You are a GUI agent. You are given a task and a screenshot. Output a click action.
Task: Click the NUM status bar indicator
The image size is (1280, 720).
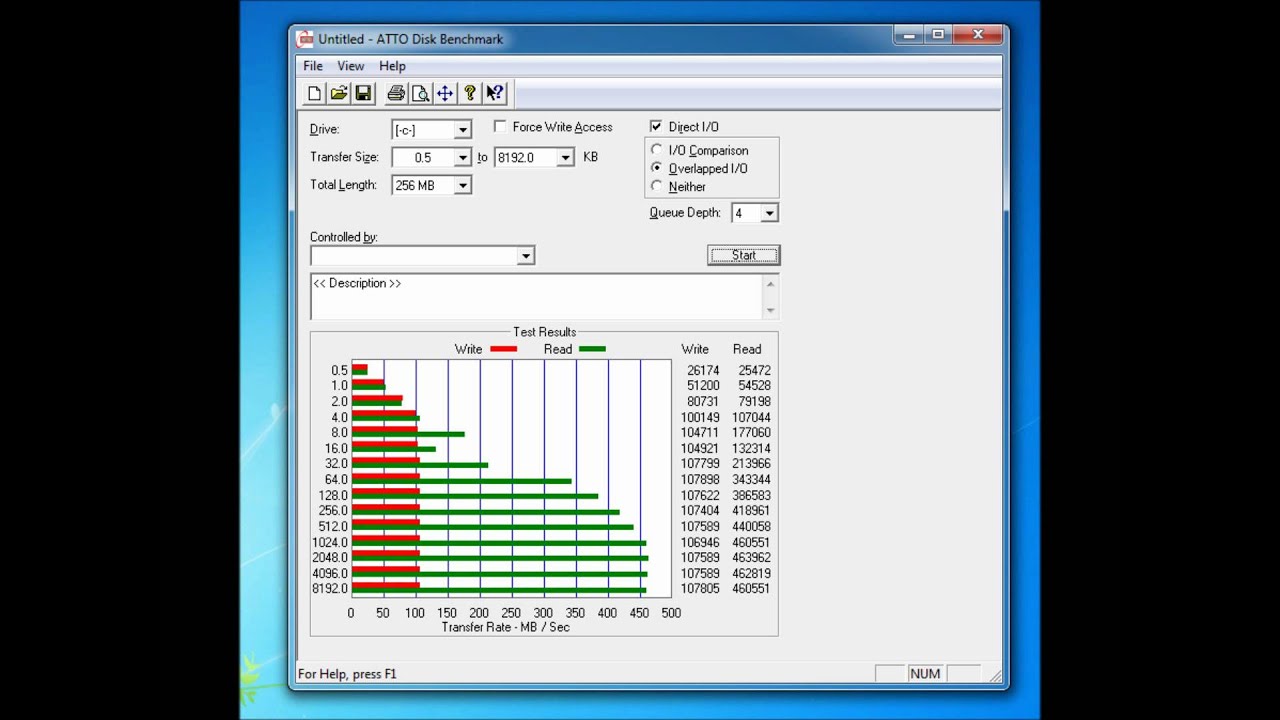(x=925, y=674)
